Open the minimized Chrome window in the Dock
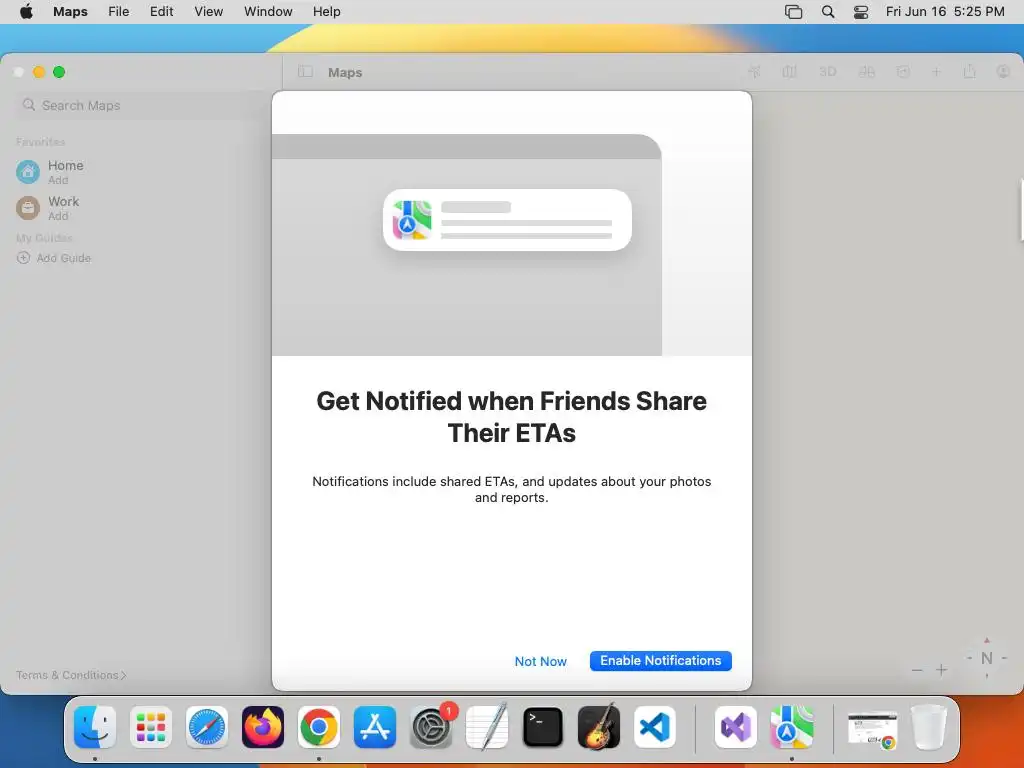Image resolution: width=1024 pixels, height=768 pixels. tap(872, 729)
